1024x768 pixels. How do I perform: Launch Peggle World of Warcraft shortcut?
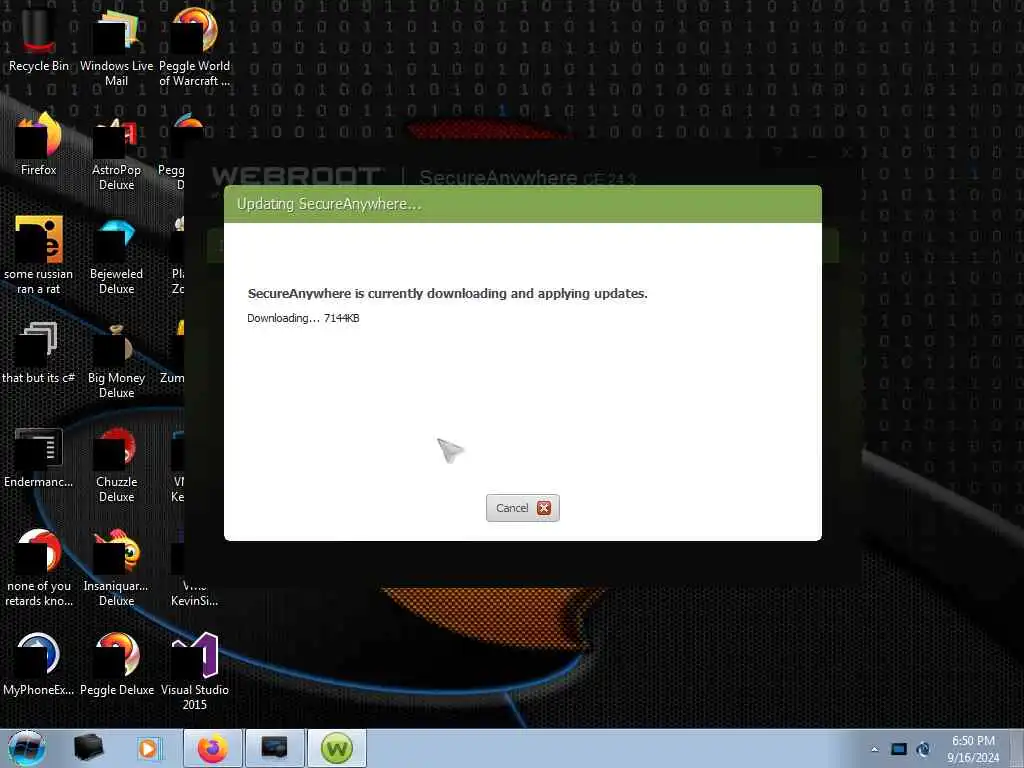point(194,47)
